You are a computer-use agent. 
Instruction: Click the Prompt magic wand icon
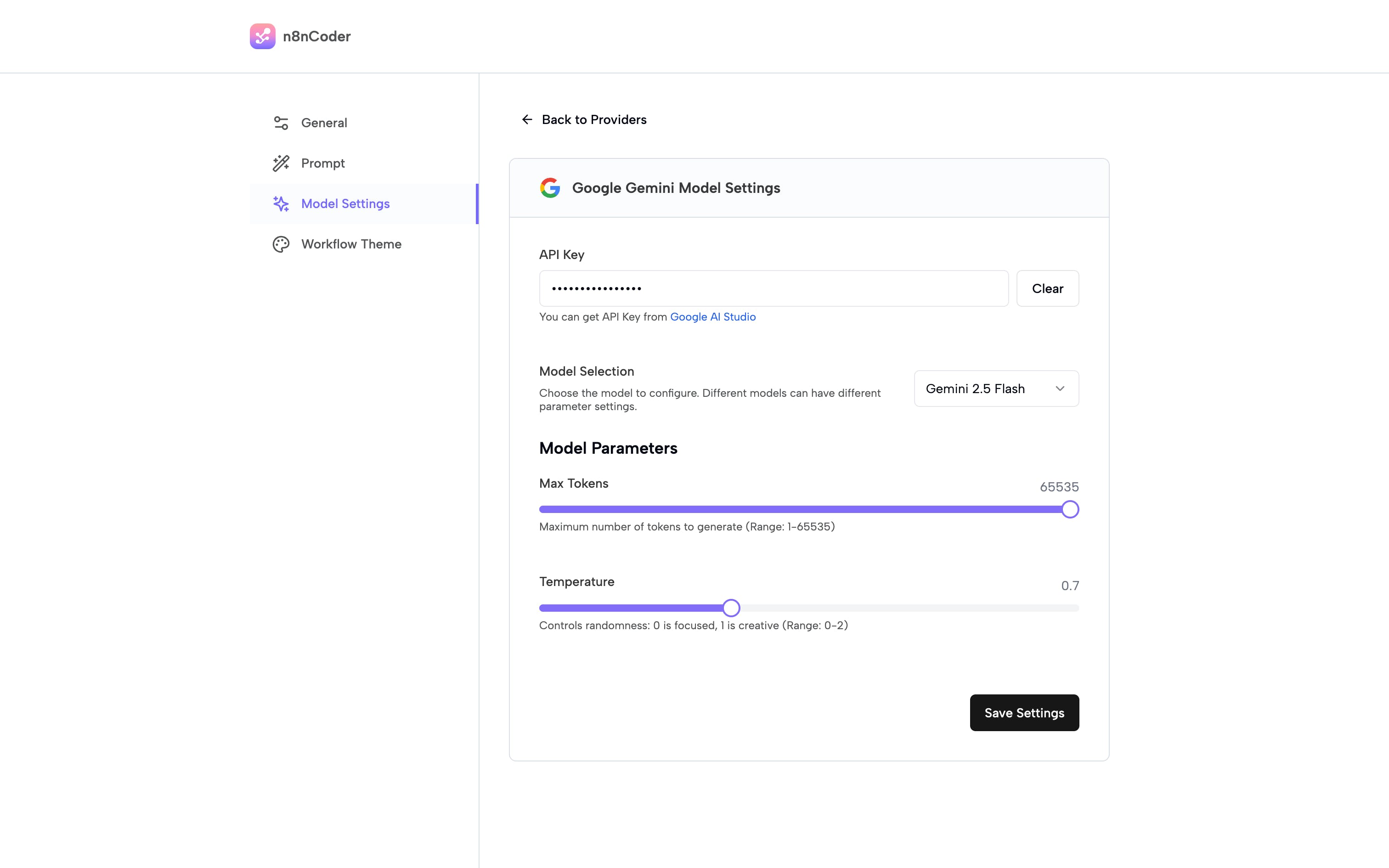(x=281, y=163)
